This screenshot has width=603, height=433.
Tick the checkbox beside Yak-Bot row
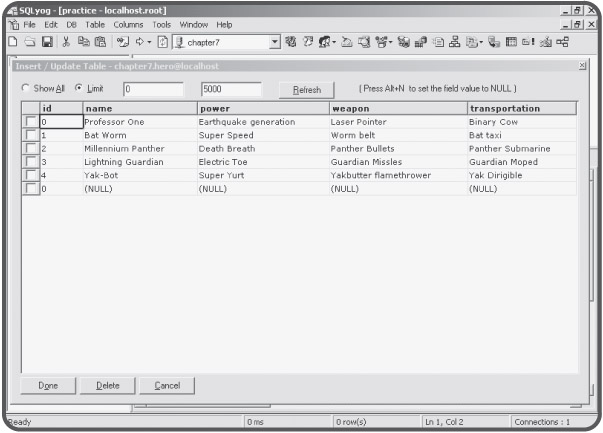point(31,174)
